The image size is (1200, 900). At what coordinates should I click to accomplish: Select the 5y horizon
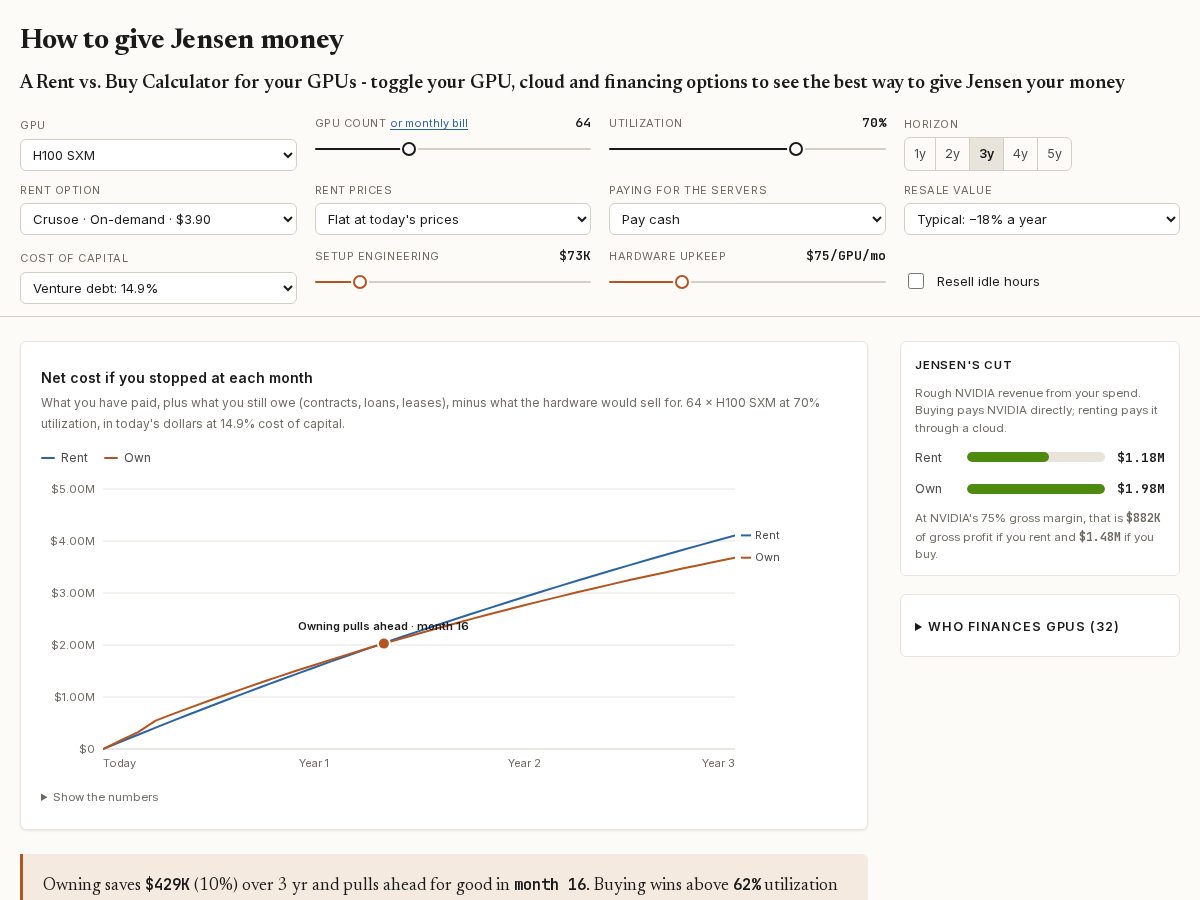coord(1054,154)
